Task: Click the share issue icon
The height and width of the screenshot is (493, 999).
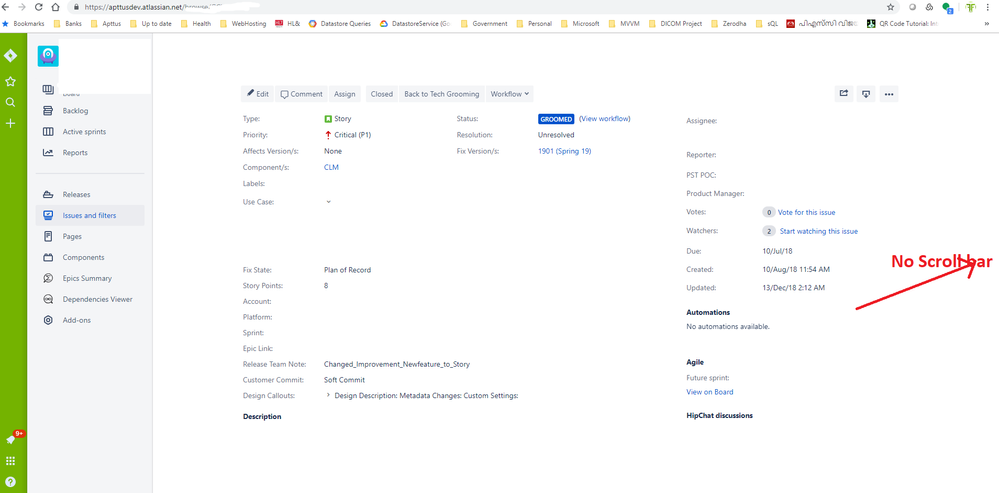Action: 844,94
